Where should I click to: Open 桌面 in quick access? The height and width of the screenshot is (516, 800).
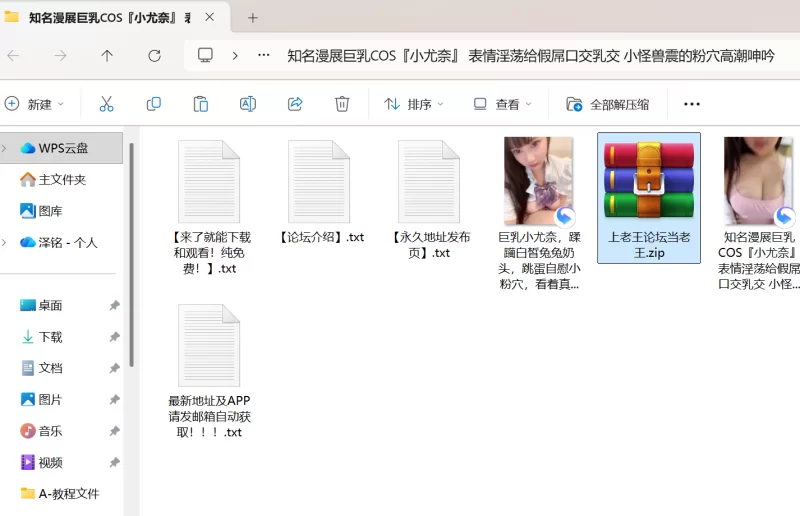[41, 305]
